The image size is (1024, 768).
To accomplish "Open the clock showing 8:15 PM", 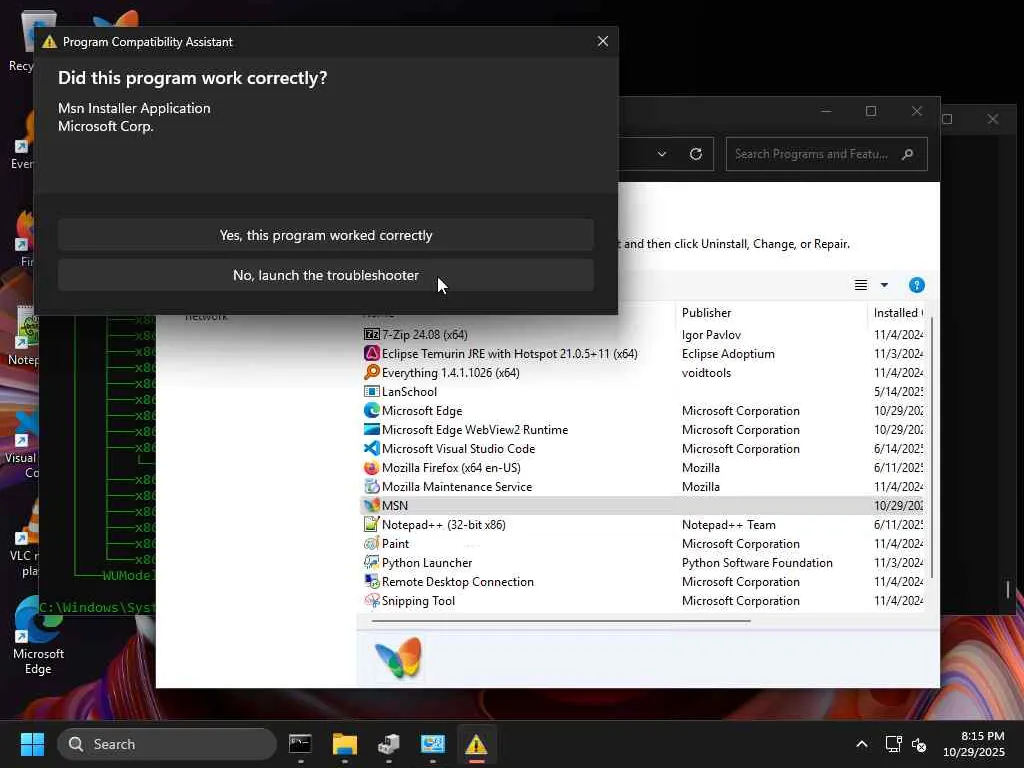I will click(x=973, y=744).
